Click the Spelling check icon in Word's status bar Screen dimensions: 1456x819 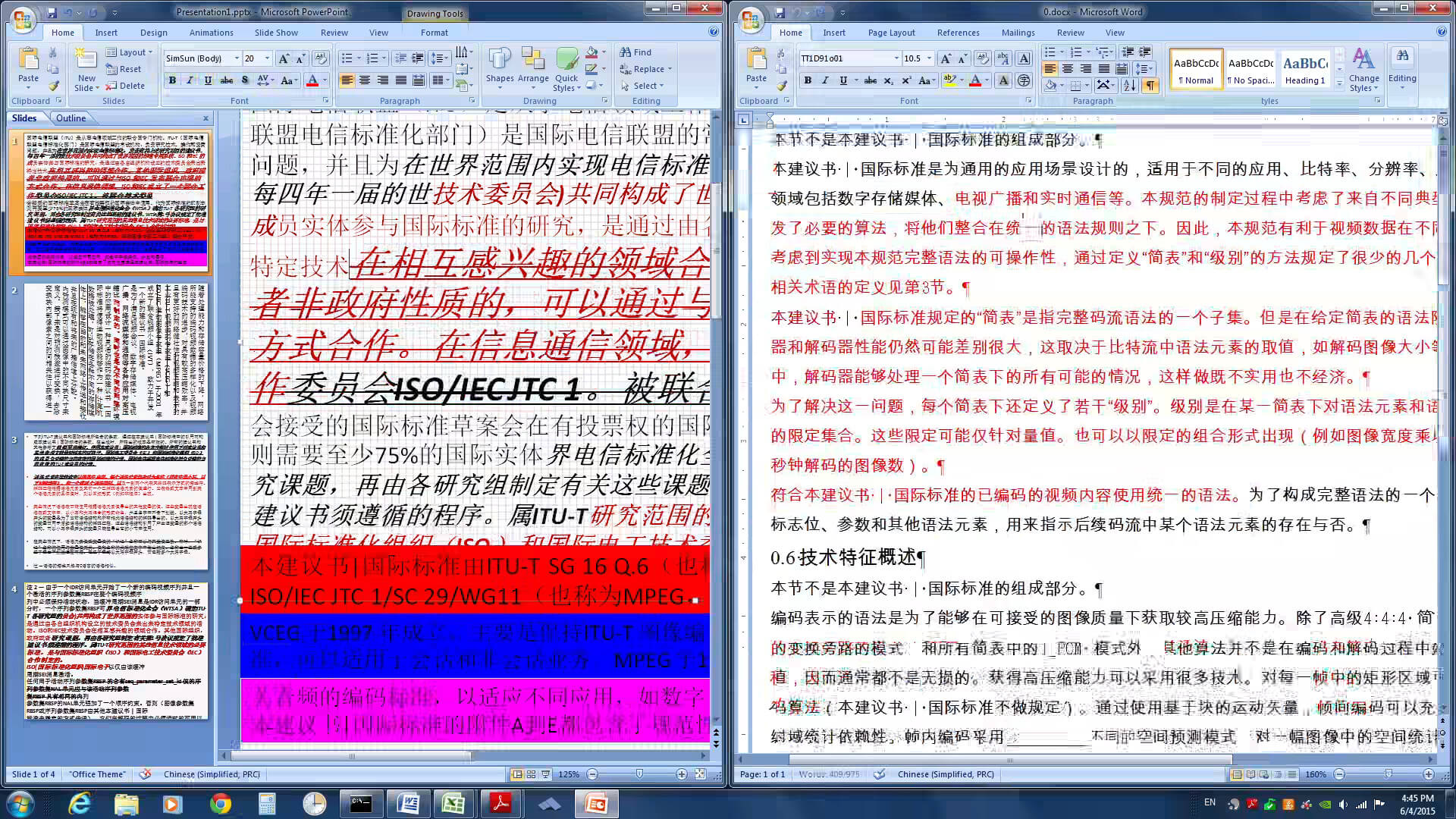[x=879, y=774]
